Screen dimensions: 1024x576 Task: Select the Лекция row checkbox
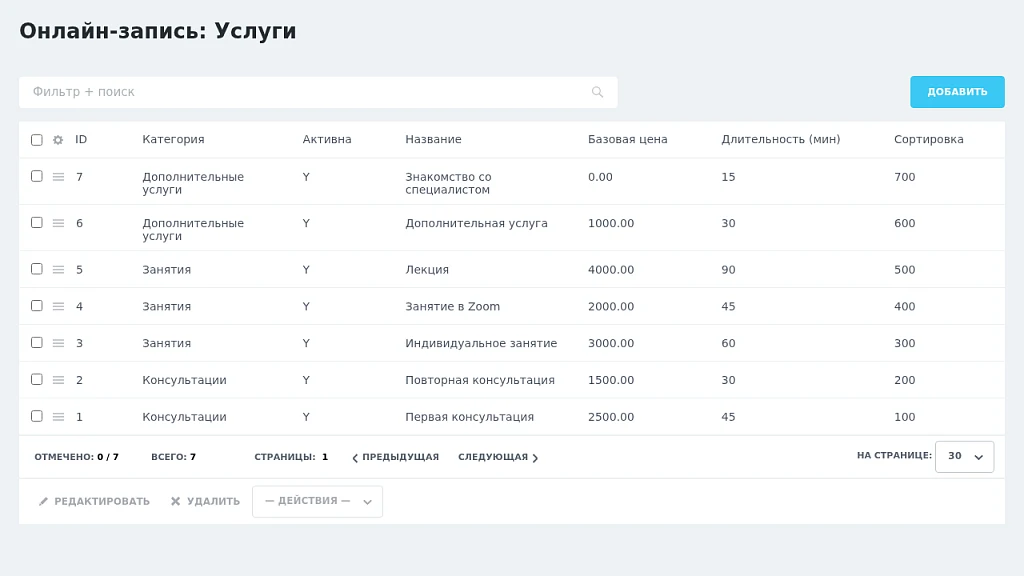pyautogui.click(x=37, y=269)
